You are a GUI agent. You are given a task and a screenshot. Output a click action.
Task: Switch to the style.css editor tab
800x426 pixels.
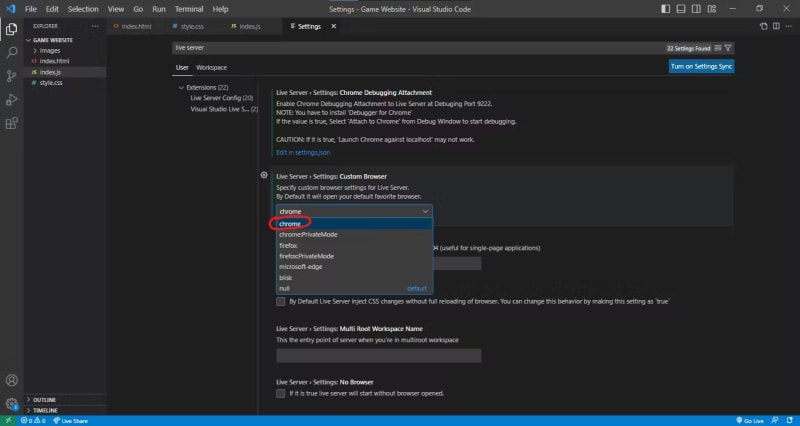192,26
